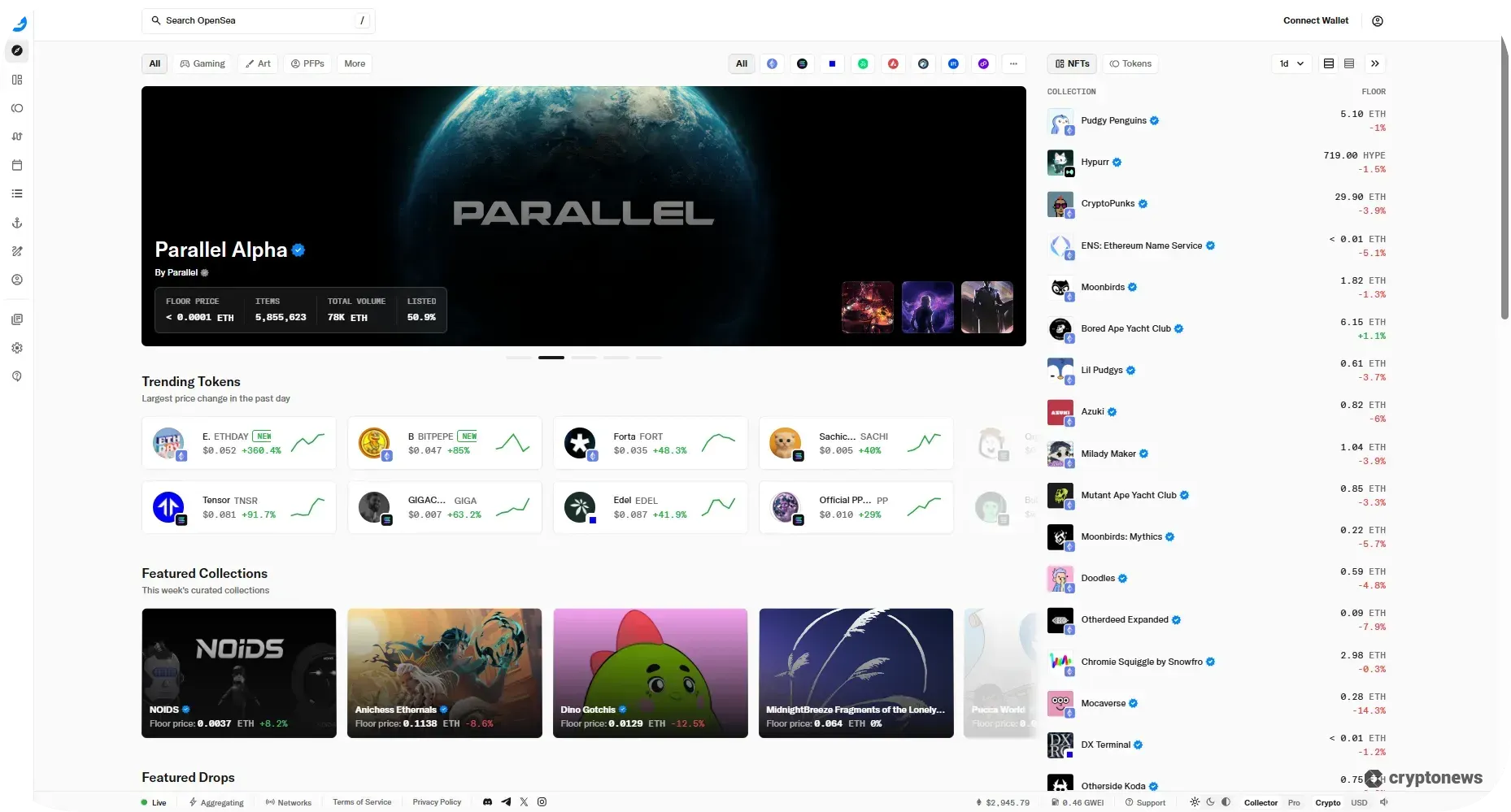
Task: Select the Explore compass icon in sidebar
Action: (x=17, y=50)
